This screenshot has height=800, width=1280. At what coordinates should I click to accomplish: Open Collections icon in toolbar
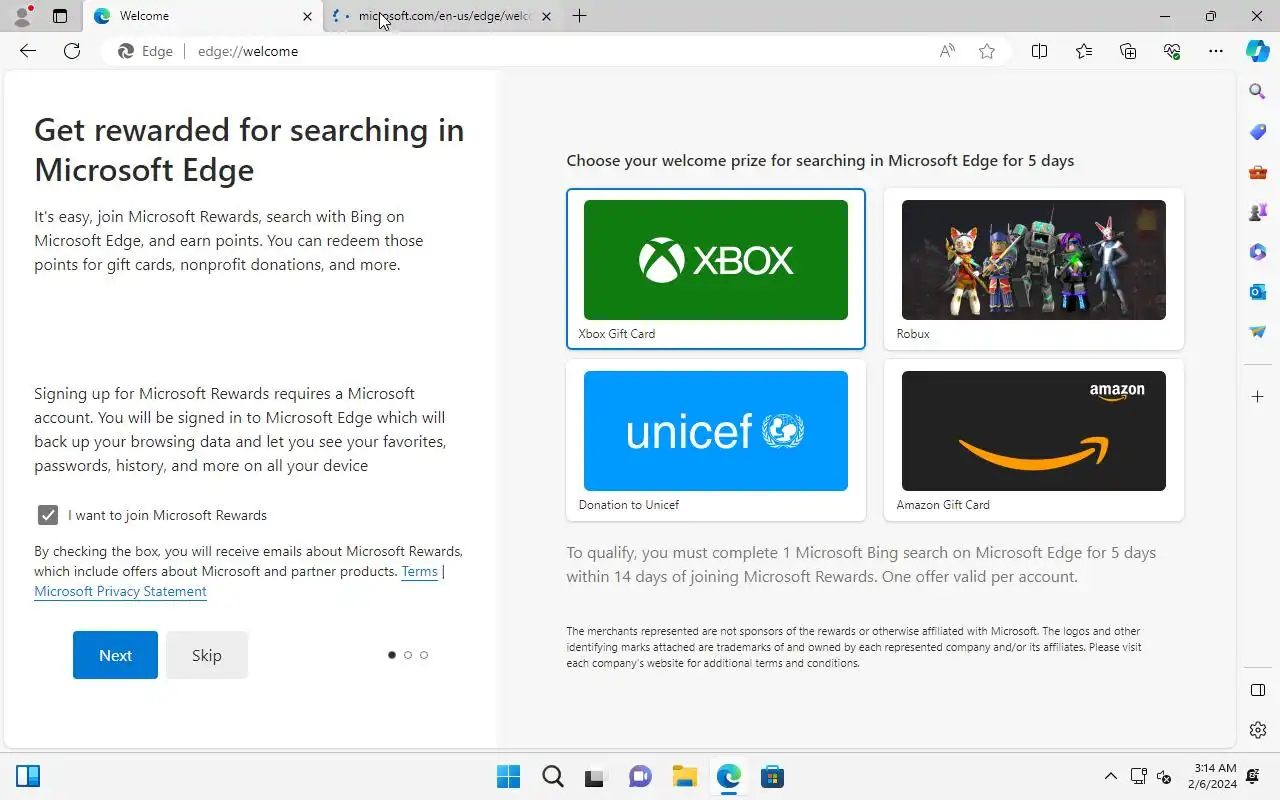(x=1128, y=51)
